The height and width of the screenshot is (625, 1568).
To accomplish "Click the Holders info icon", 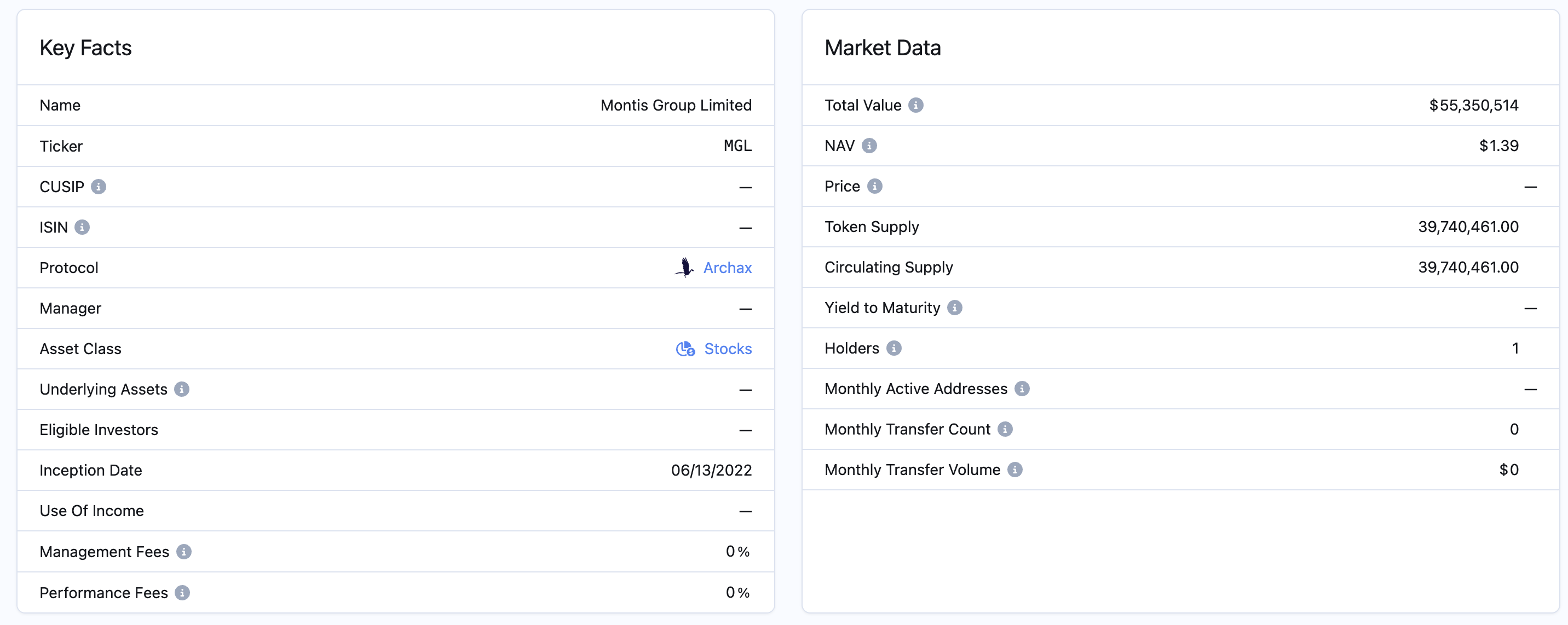I will 893,348.
